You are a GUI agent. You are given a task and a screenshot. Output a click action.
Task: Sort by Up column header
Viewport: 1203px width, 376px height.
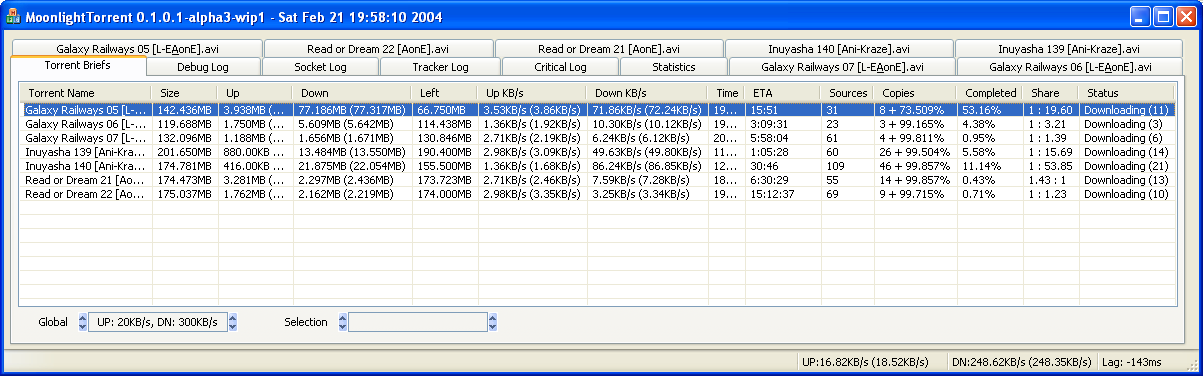[x=257, y=93]
